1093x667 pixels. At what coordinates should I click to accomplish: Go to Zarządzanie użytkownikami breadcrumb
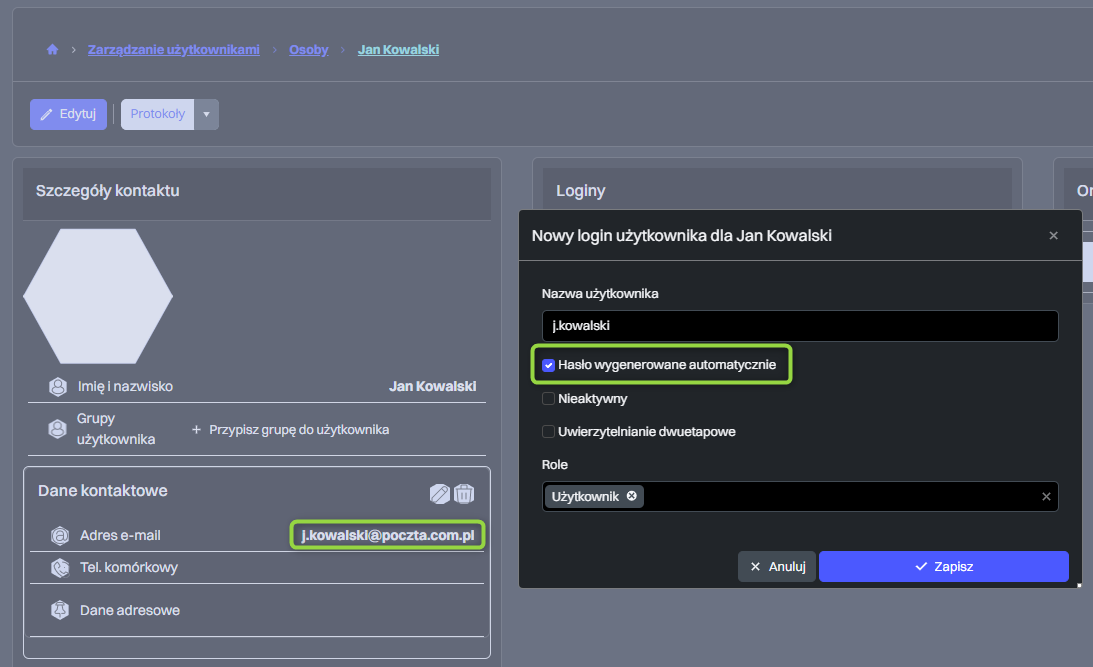coord(173,49)
